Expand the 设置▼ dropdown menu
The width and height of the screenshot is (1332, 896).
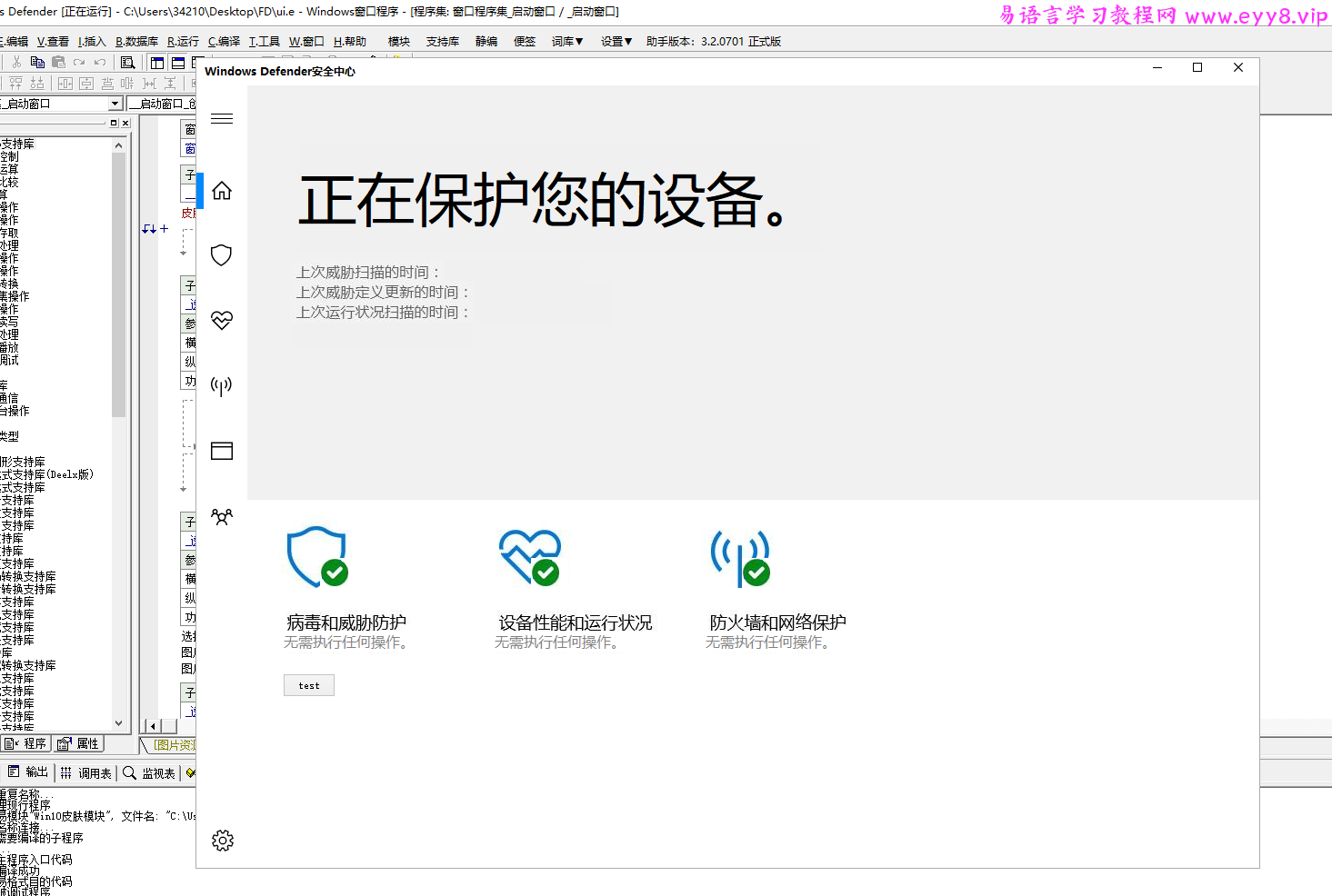click(616, 41)
